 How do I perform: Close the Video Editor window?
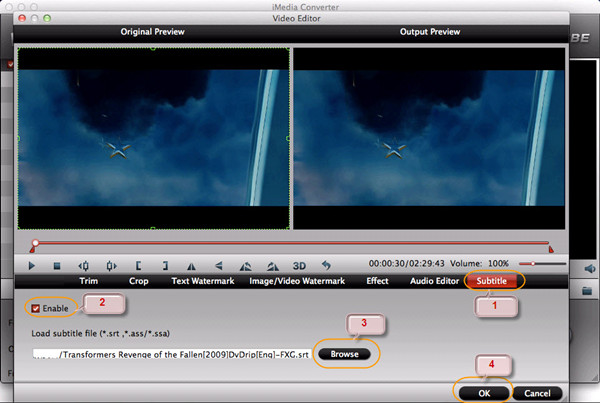22,18
